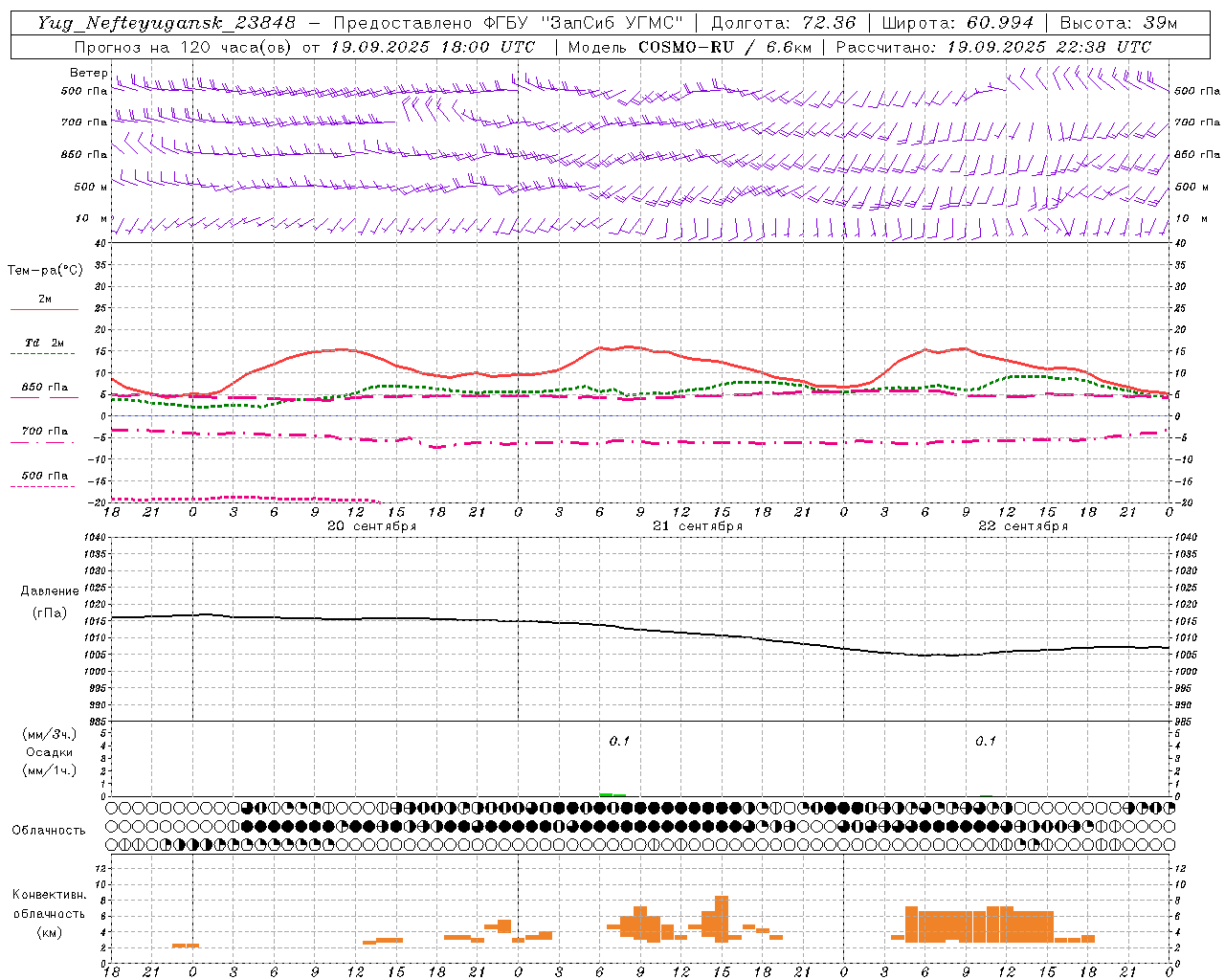Click the 'Облачность' cloudiness row label

(49, 831)
